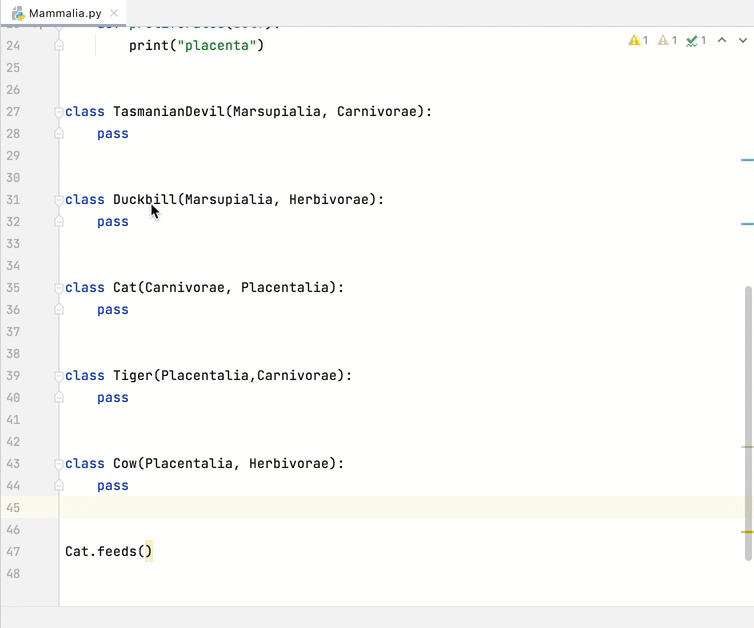This screenshot has height=628, width=754.
Task: Collapse the Cow class fold marker
Action: tap(59, 464)
